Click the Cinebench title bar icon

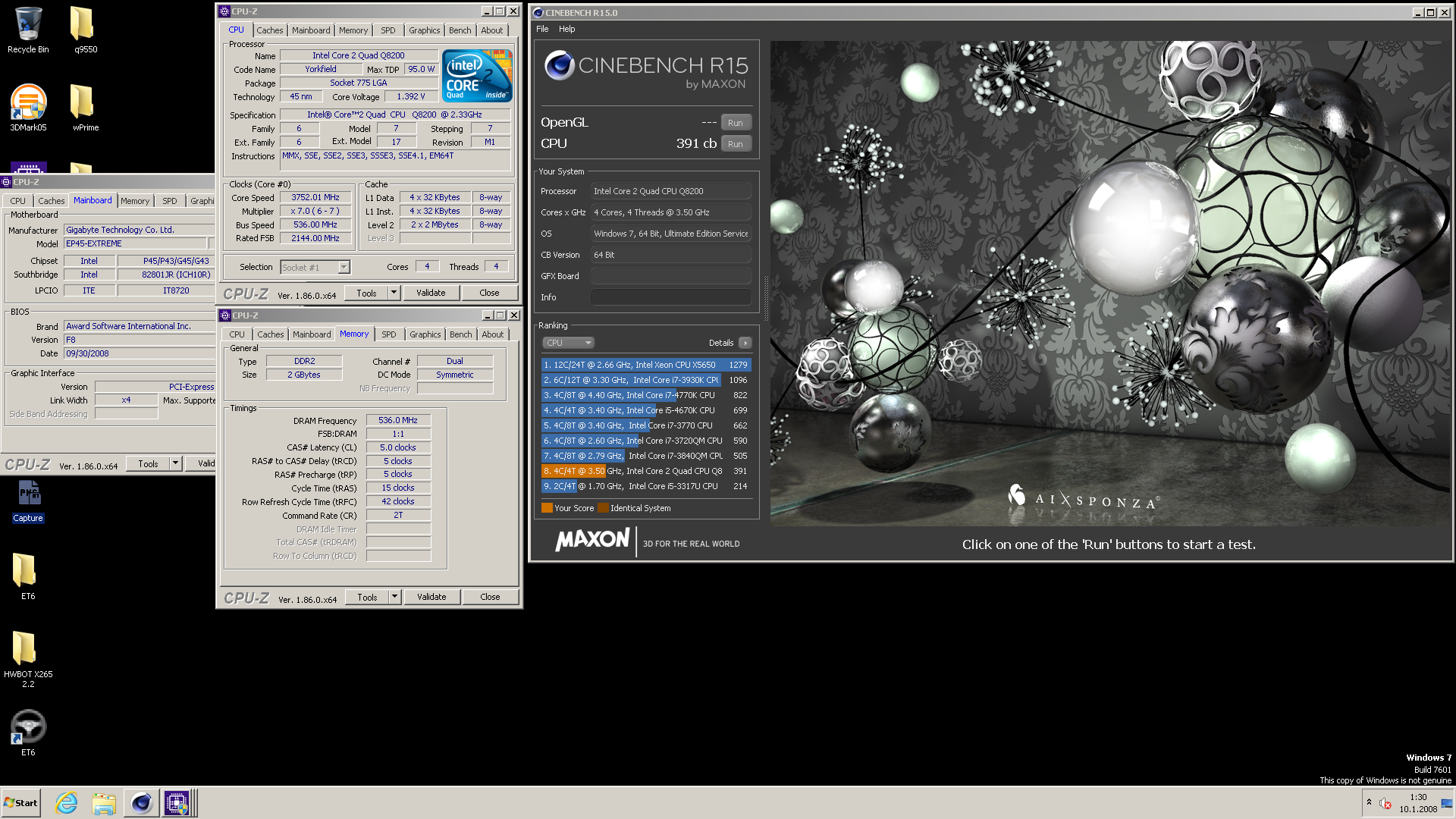(x=538, y=13)
